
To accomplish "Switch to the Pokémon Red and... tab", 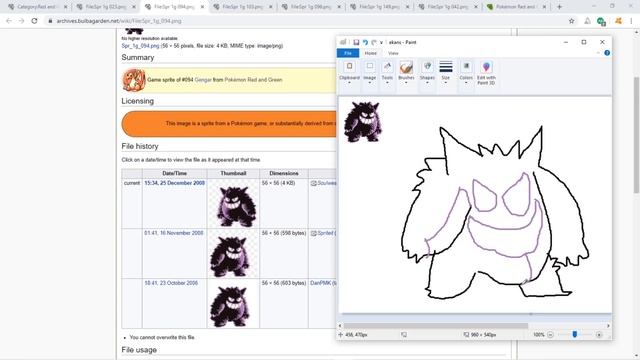I will click(x=516, y=7).
